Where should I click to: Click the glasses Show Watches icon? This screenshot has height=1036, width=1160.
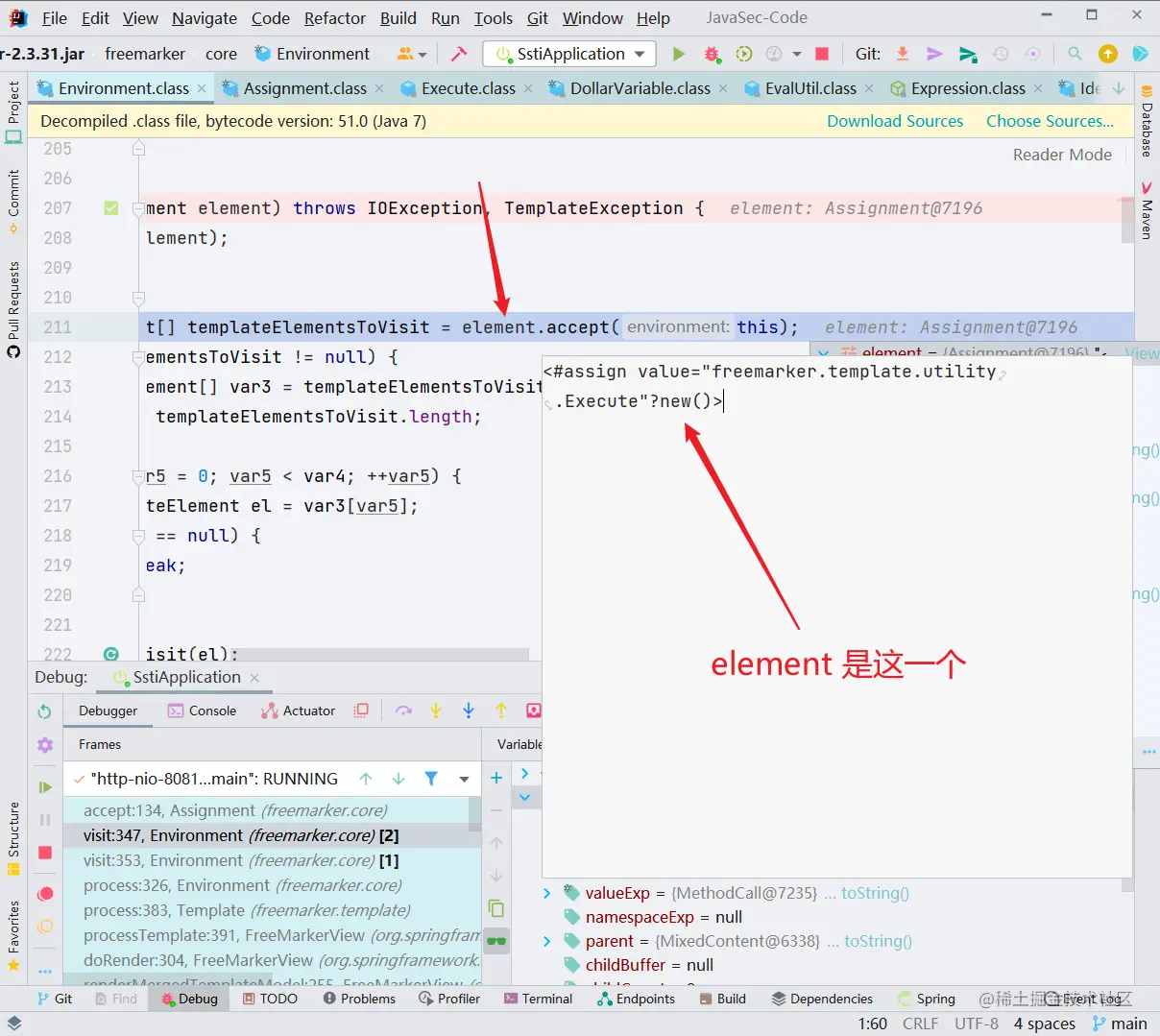click(496, 941)
